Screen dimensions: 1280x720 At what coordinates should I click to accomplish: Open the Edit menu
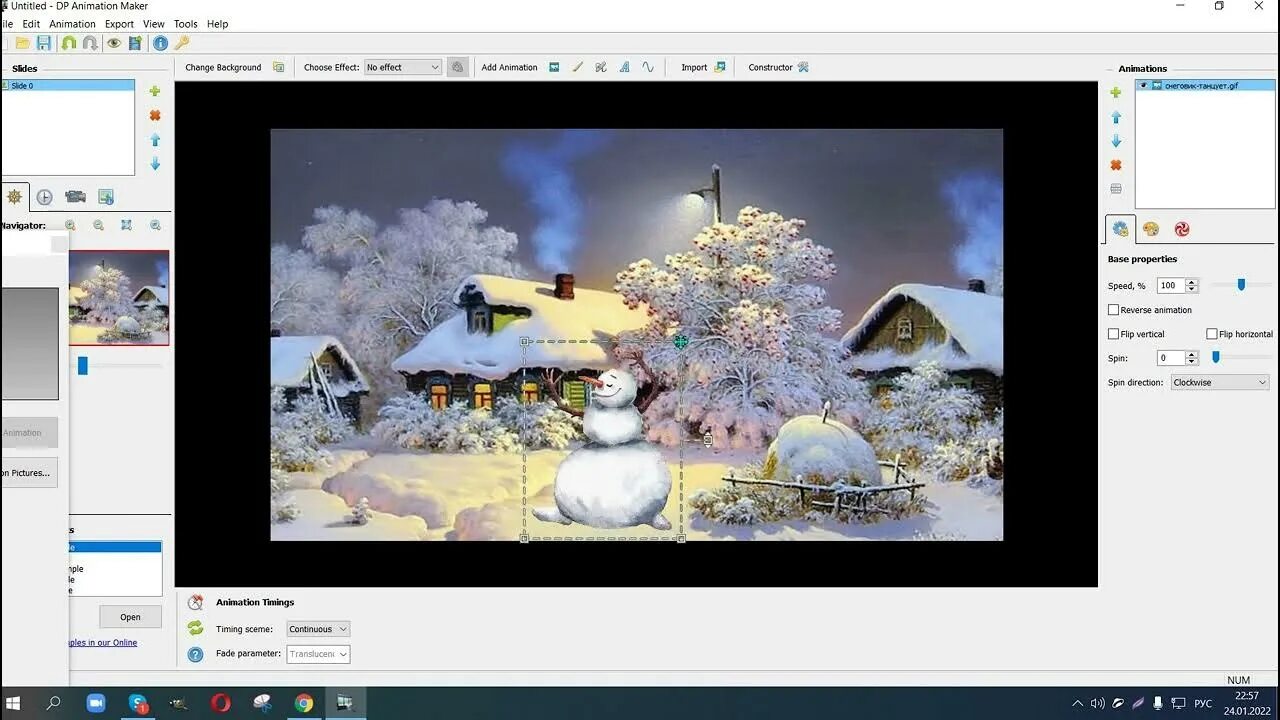[x=31, y=24]
